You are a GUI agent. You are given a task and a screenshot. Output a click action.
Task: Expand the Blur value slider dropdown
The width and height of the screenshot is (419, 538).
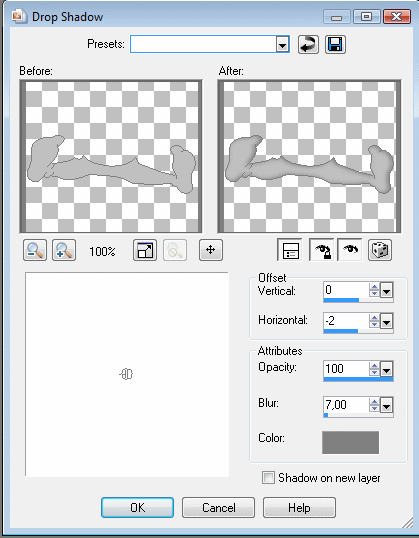[386, 406]
